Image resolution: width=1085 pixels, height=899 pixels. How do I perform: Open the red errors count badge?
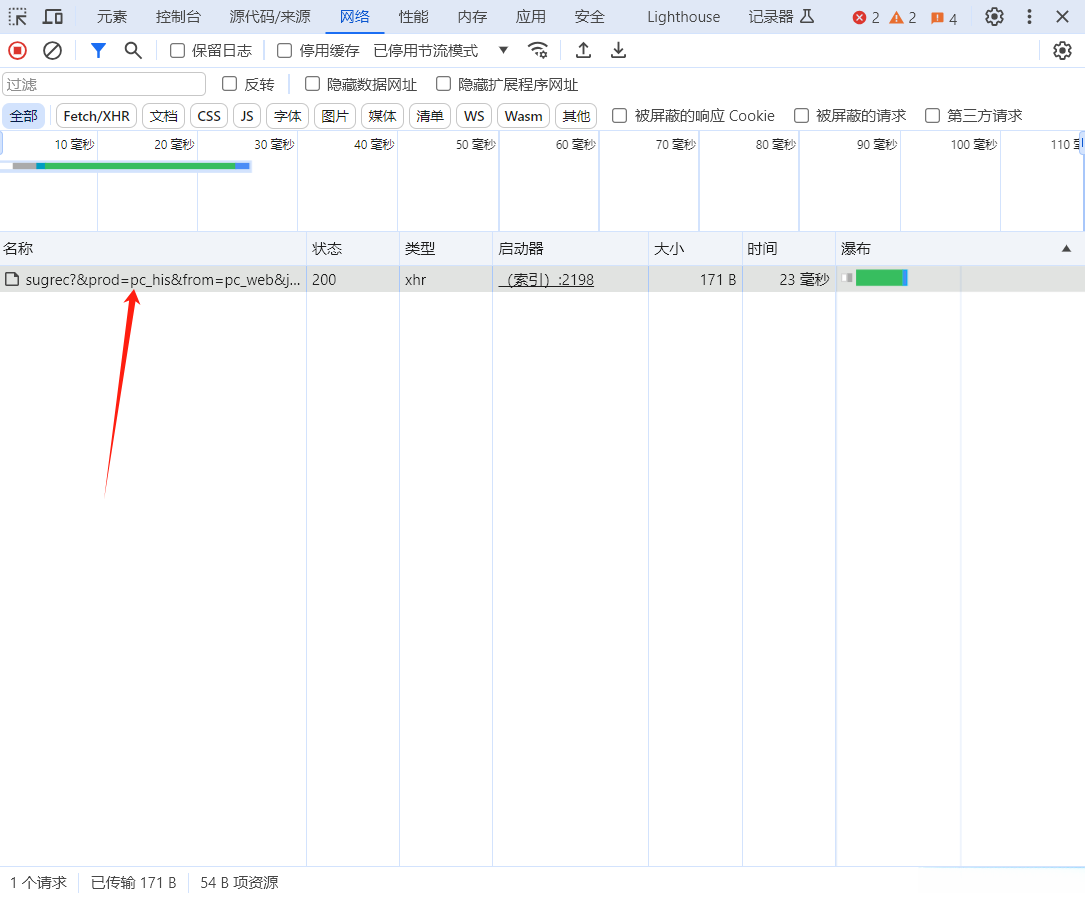click(866, 18)
